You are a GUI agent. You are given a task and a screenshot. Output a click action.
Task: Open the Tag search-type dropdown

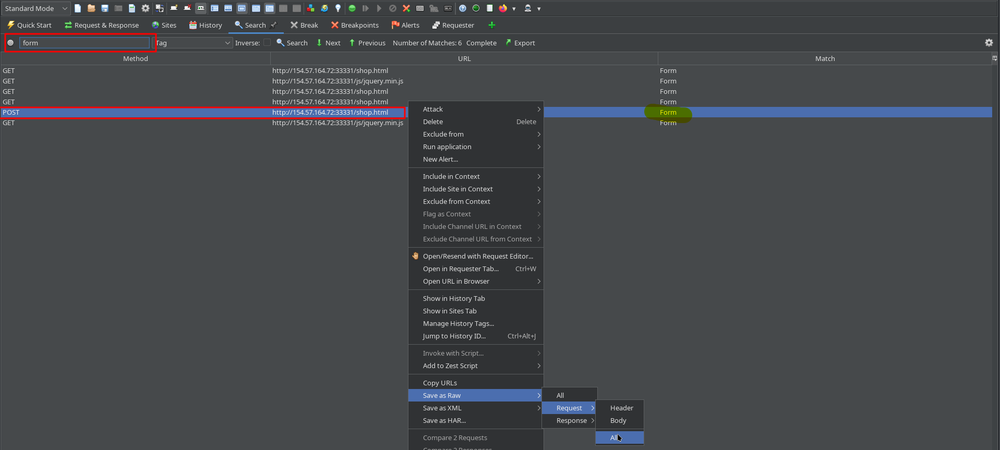point(193,43)
